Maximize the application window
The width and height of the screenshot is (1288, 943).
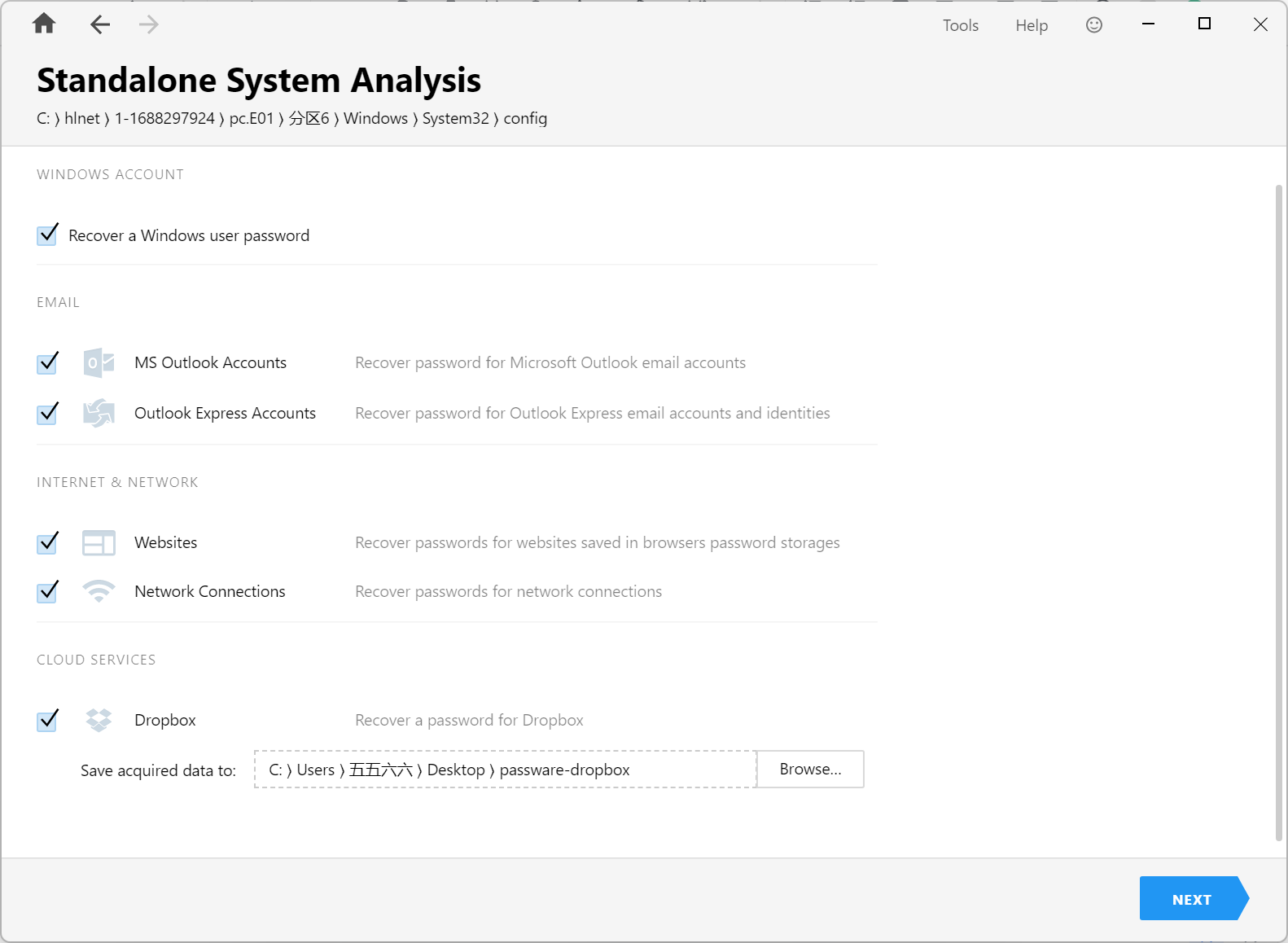(x=1204, y=24)
